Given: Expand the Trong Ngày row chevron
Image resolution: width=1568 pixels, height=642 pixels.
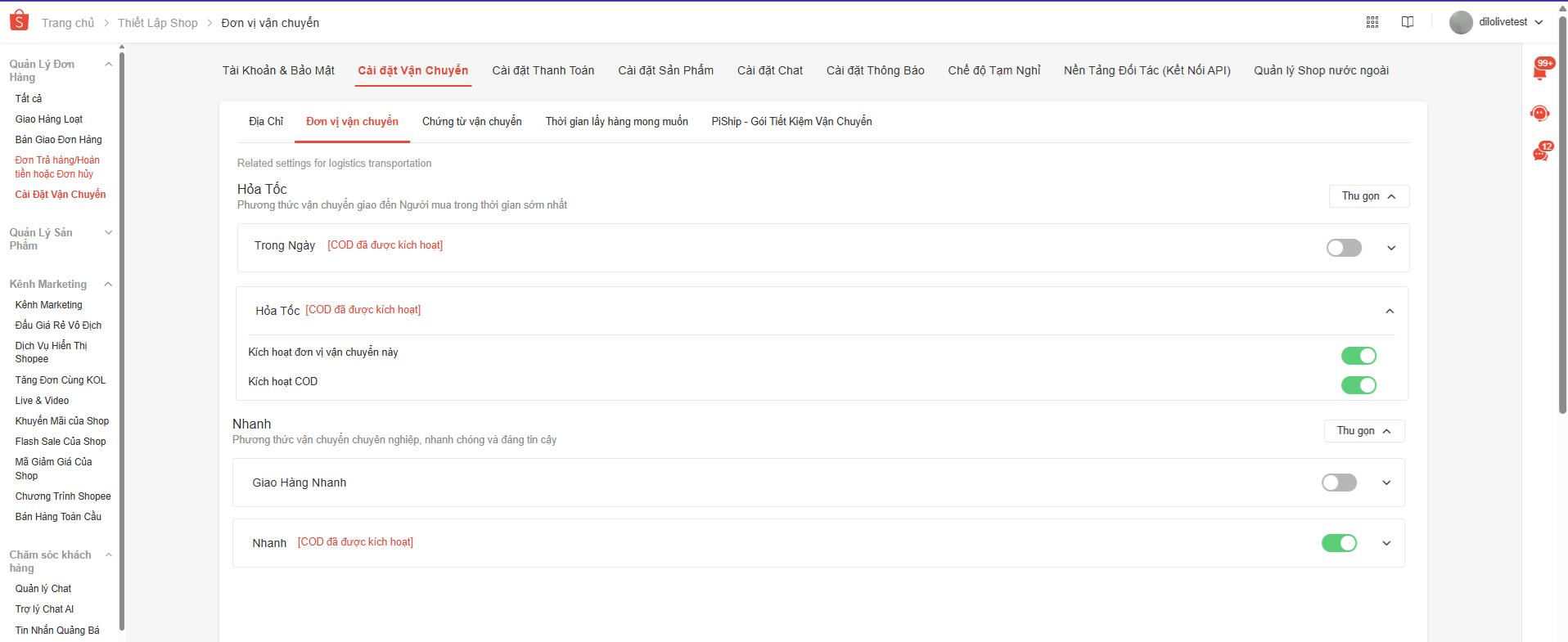Looking at the screenshot, I should click(1391, 248).
